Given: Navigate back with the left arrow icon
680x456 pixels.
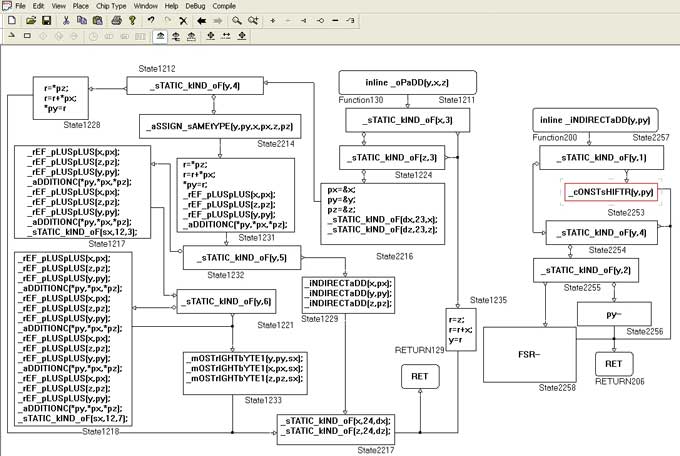Looking at the screenshot, I should [x=201, y=20].
